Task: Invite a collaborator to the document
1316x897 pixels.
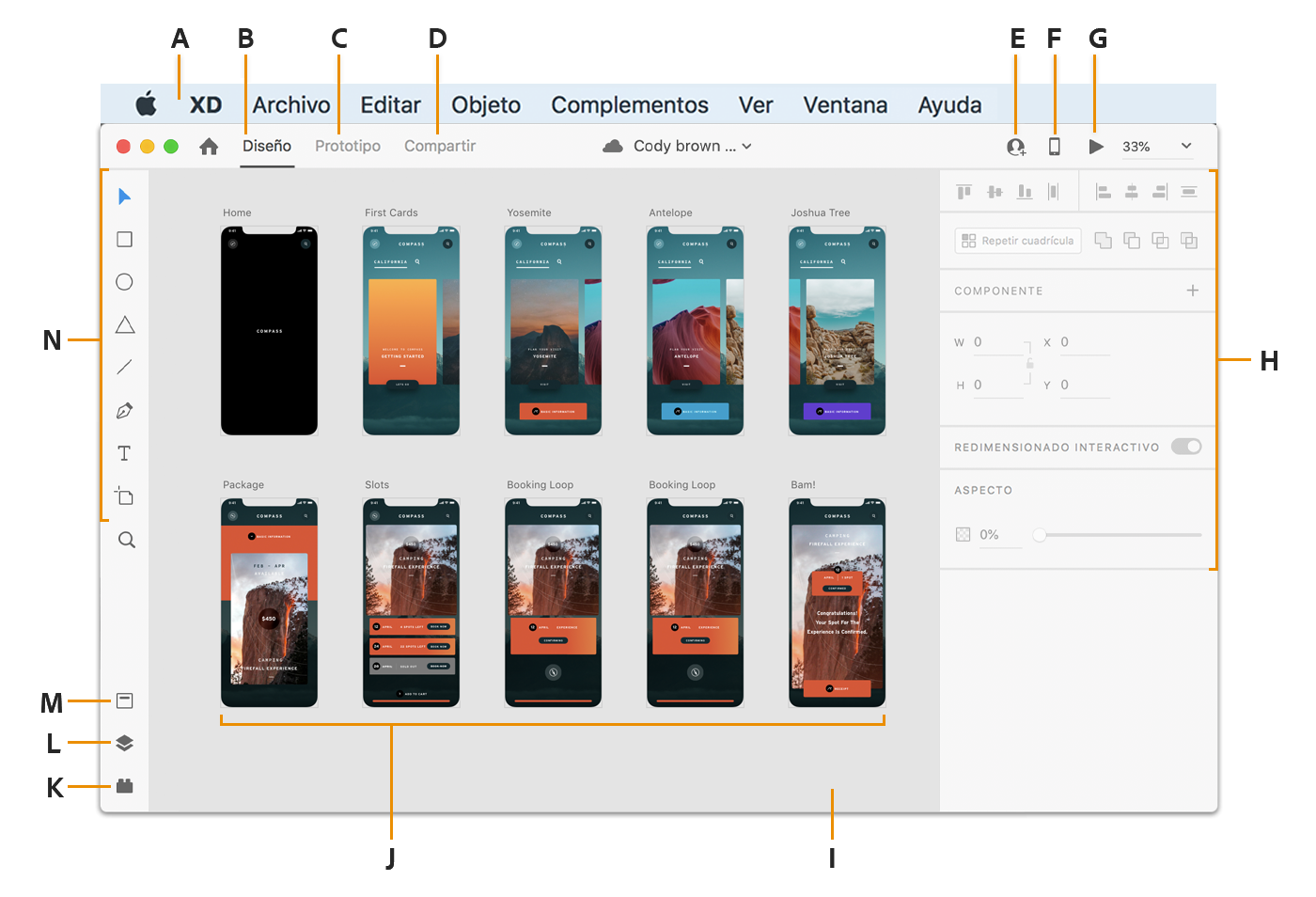Action: [1014, 147]
